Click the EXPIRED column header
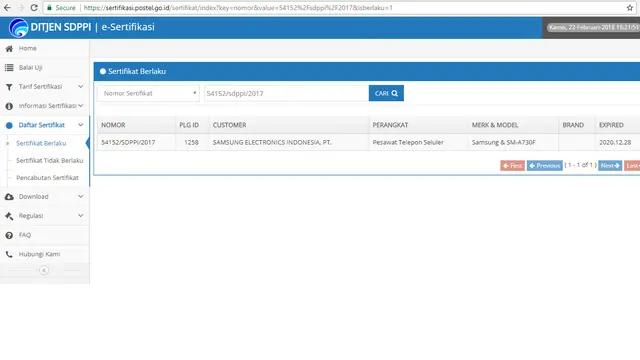The height and width of the screenshot is (360, 640). coord(611,125)
